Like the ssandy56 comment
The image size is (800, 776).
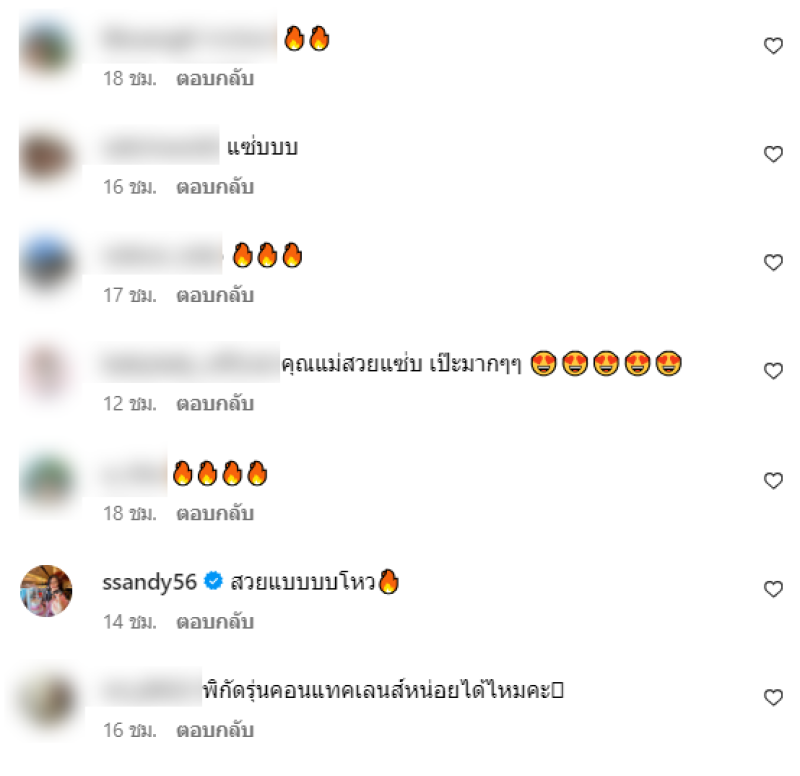(x=773, y=589)
